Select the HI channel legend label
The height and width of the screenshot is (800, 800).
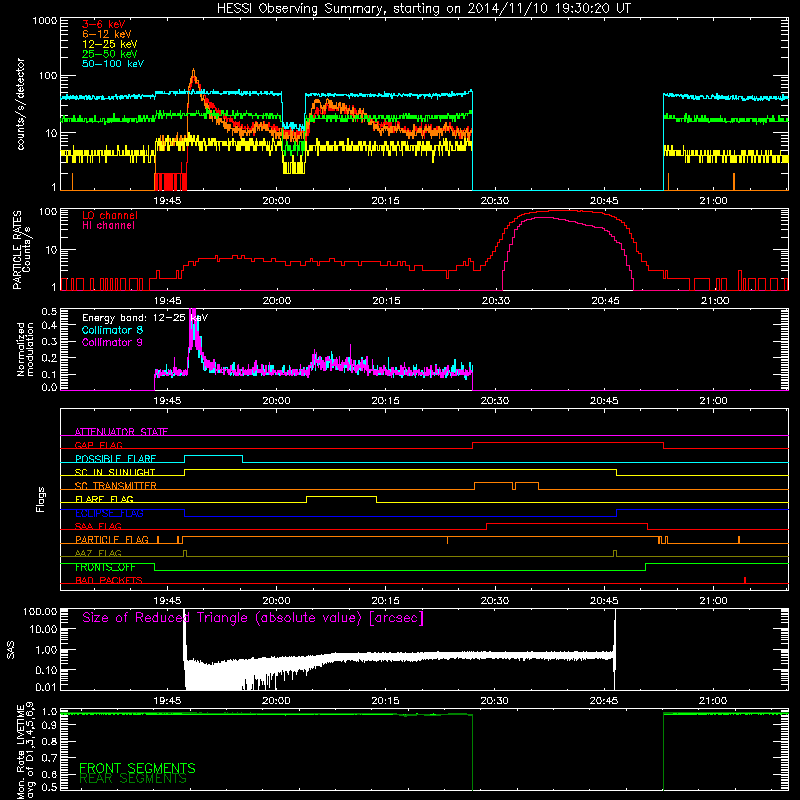(109, 226)
